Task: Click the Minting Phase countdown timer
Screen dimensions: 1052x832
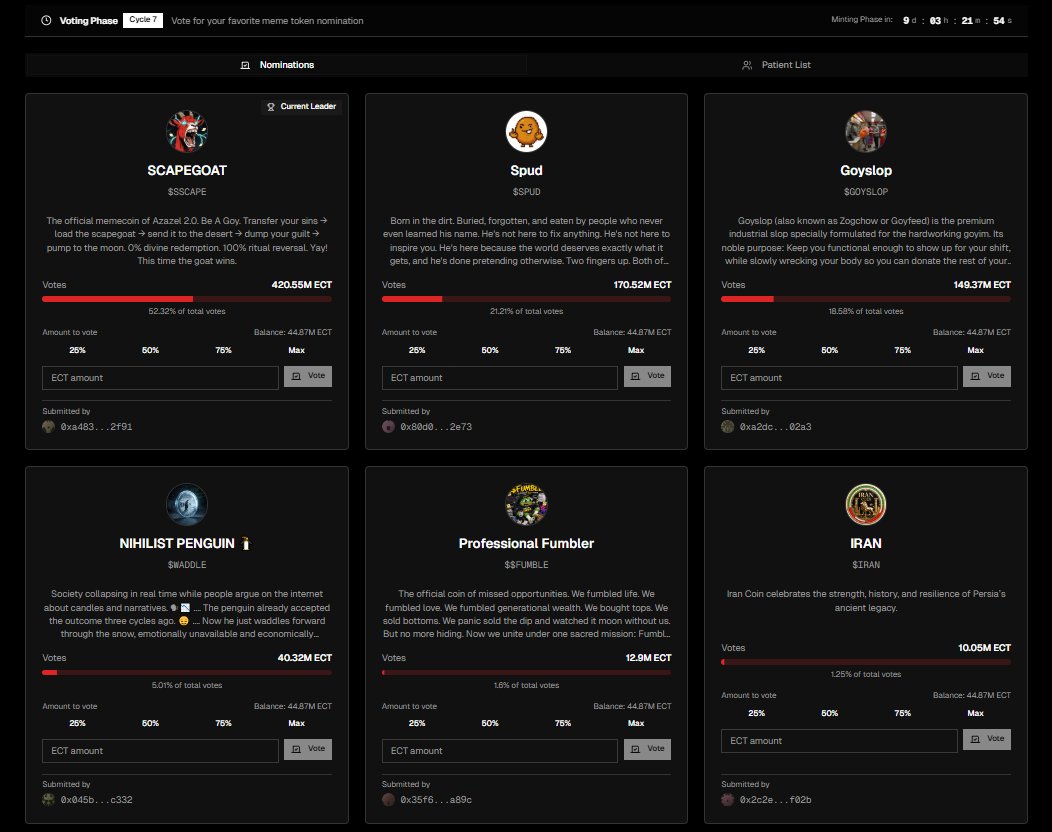Action: coord(957,20)
